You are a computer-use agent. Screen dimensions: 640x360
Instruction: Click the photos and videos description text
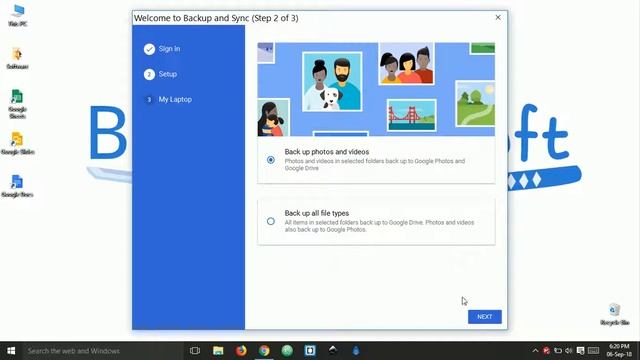tap(374, 164)
